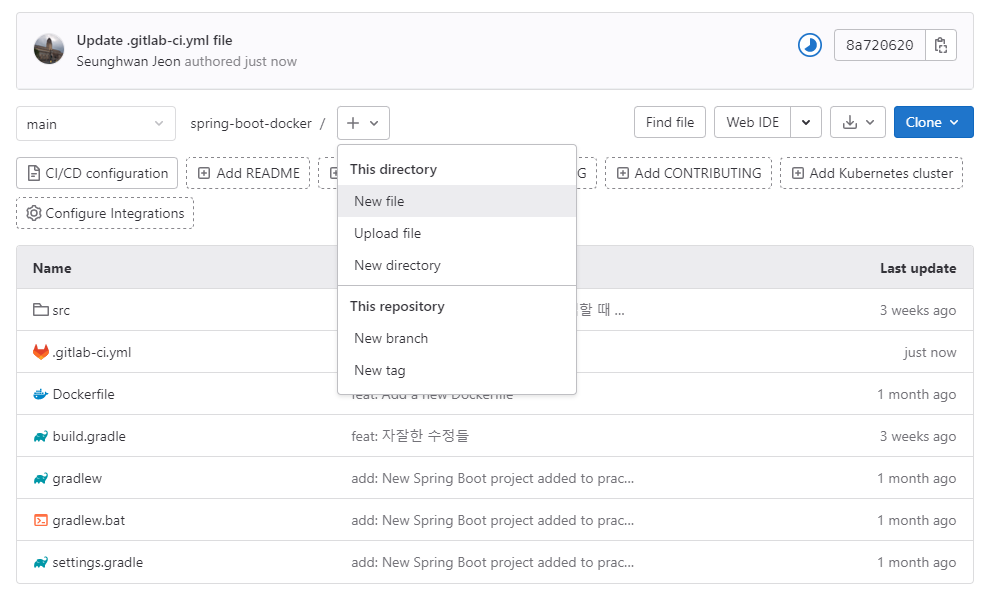The image size is (985, 600).
Task: Open the download source code dropdown
Action: (x=858, y=122)
